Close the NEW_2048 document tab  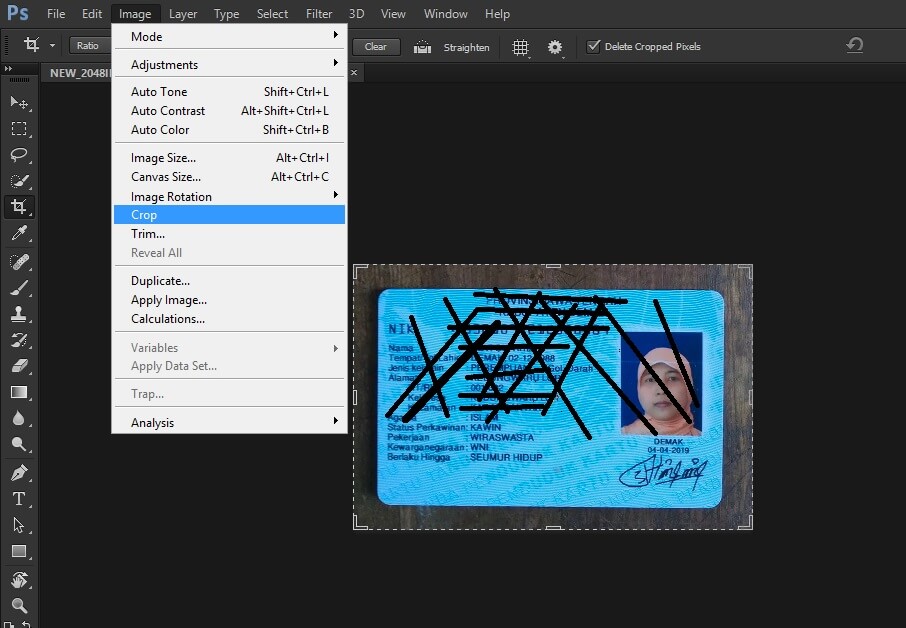click(354, 72)
